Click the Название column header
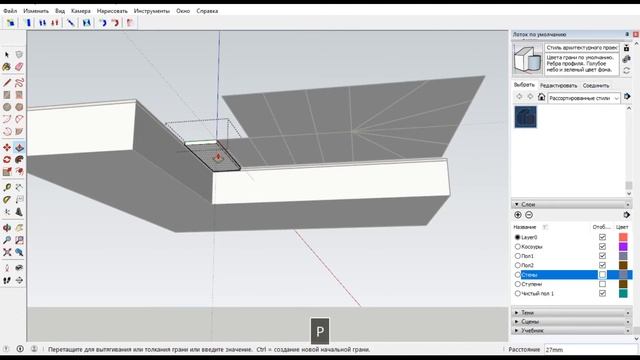Viewport: 640px width, 360px height. tap(525, 227)
